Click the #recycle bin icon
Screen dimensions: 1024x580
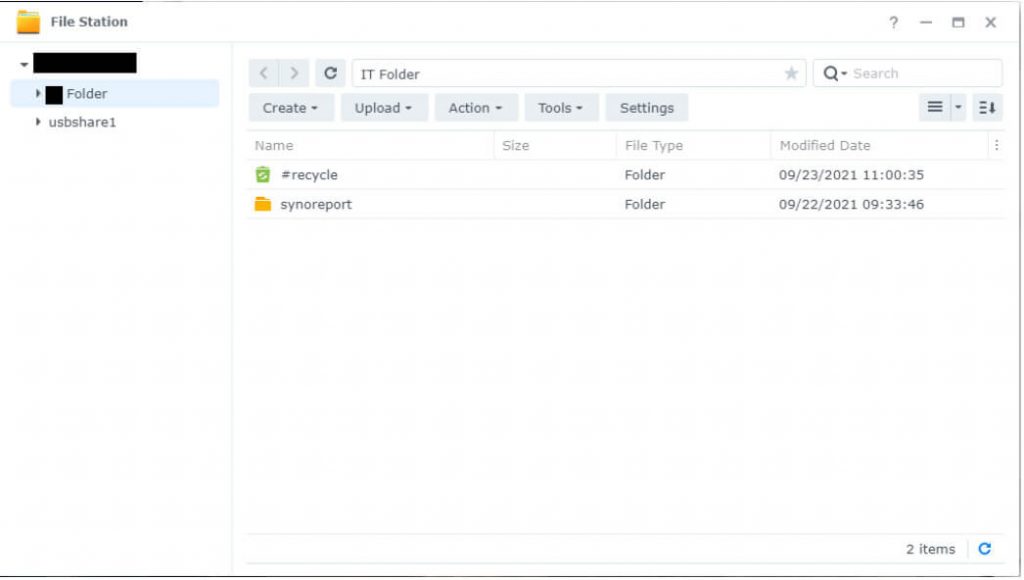[x=263, y=174]
